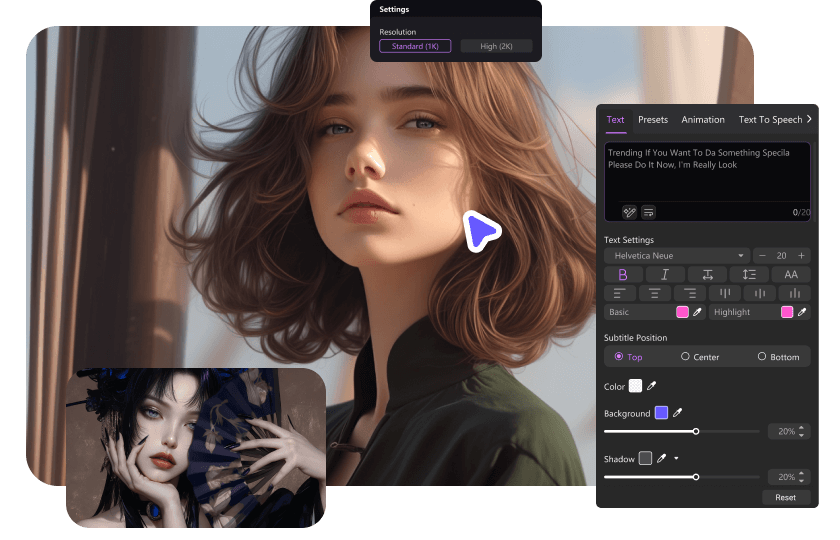The width and height of the screenshot is (840, 540).
Task: Click the AI text magic wand icon
Action: (630, 212)
